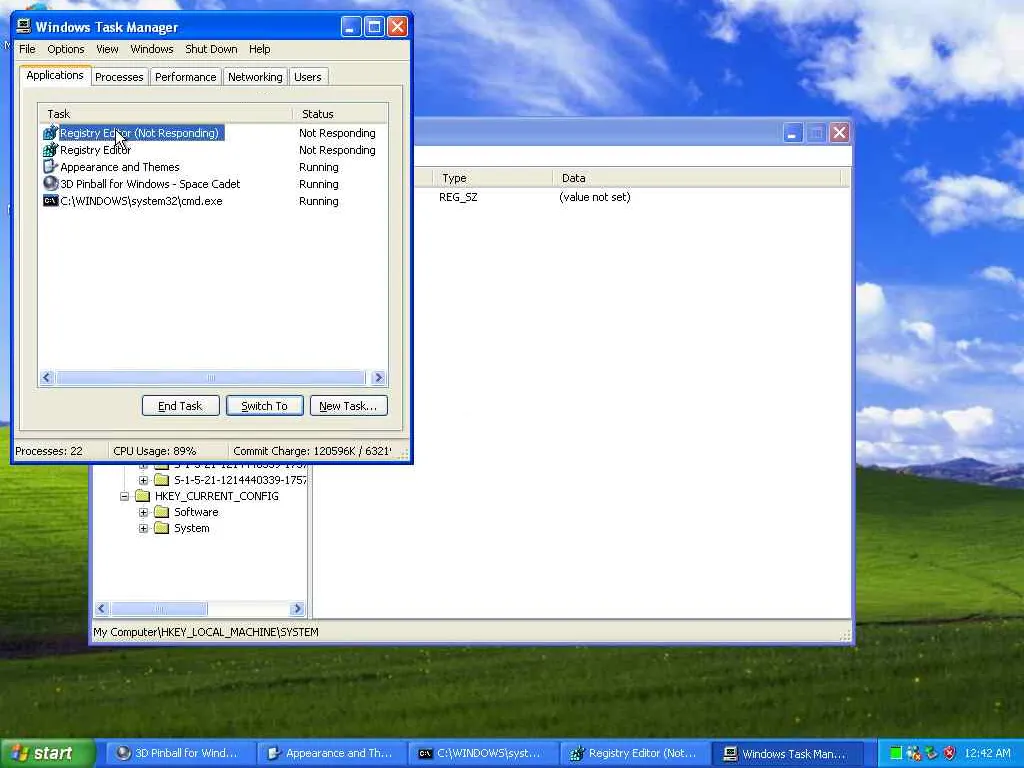Click the Switch To button
Image resolution: width=1024 pixels, height=768 pixels.
point(264,406)
